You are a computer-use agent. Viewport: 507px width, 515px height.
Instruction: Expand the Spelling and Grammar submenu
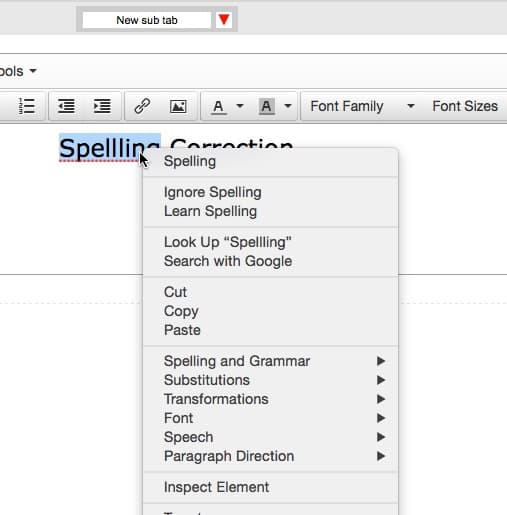(270, 361)
